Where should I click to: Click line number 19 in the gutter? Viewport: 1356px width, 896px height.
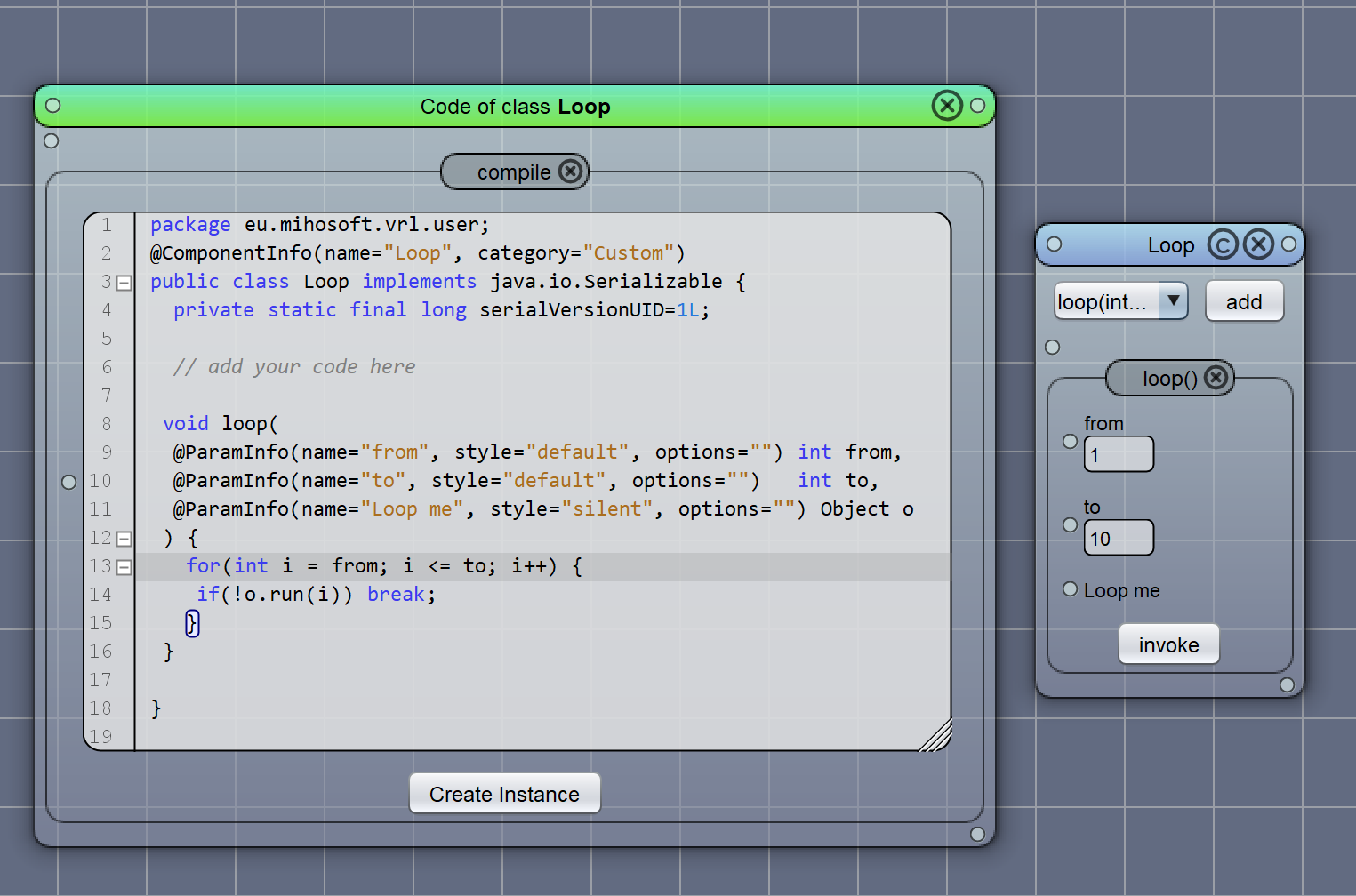coord(100,736)
